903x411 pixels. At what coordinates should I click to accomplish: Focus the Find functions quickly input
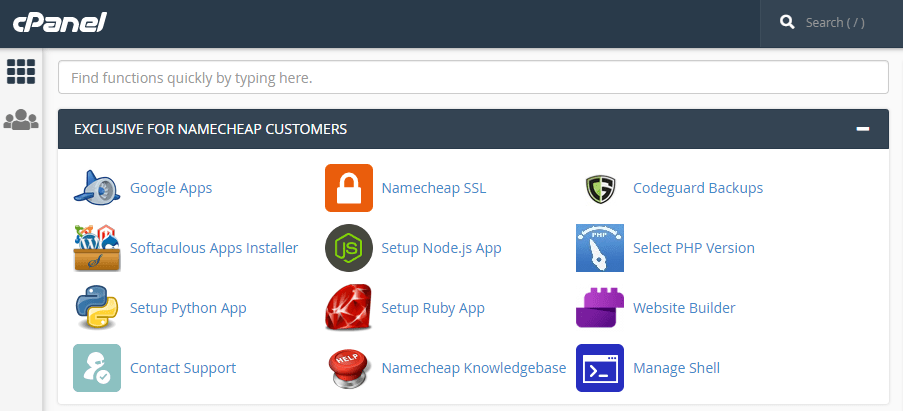(x=473, y=77)
